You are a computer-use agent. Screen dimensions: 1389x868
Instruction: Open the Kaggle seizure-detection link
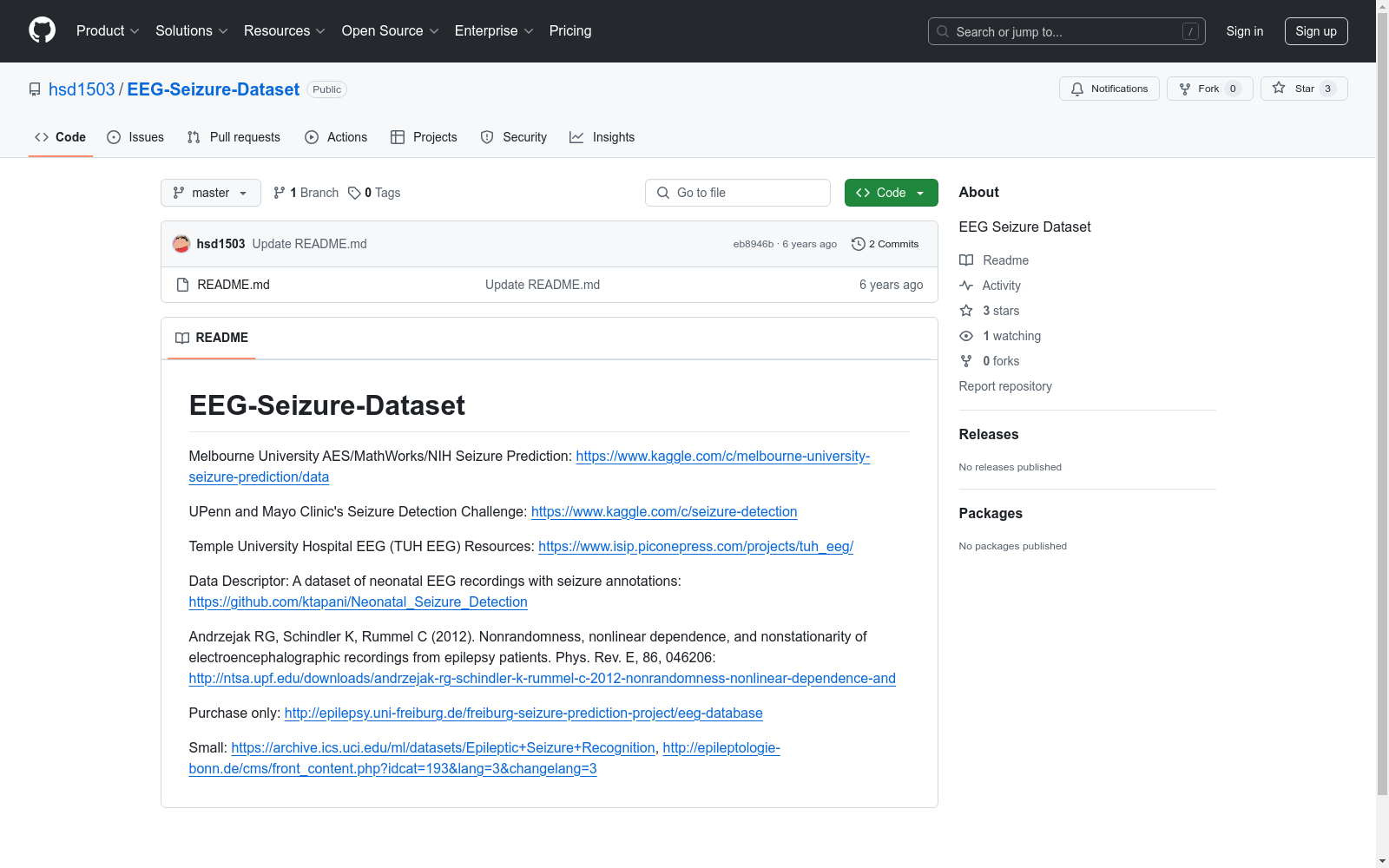(664, 512)
